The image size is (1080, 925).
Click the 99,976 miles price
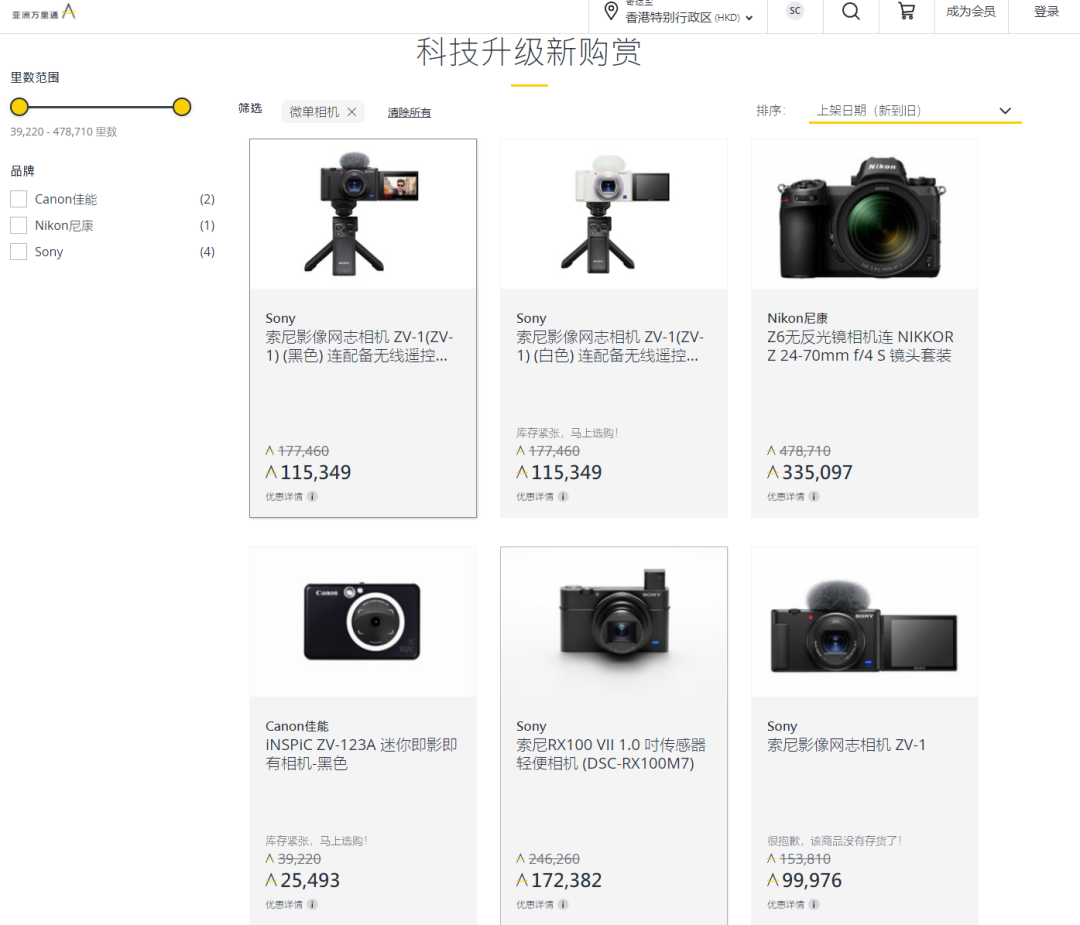click(x=804, y=880)
